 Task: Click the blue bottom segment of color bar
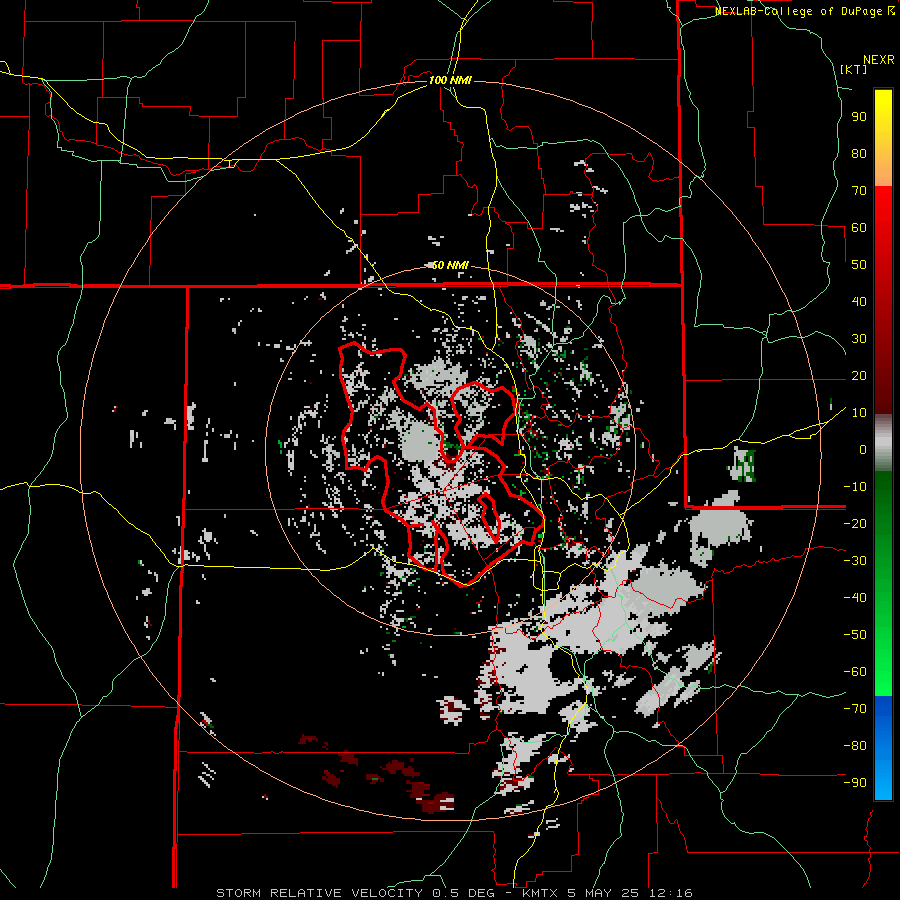tap(883, 747)
